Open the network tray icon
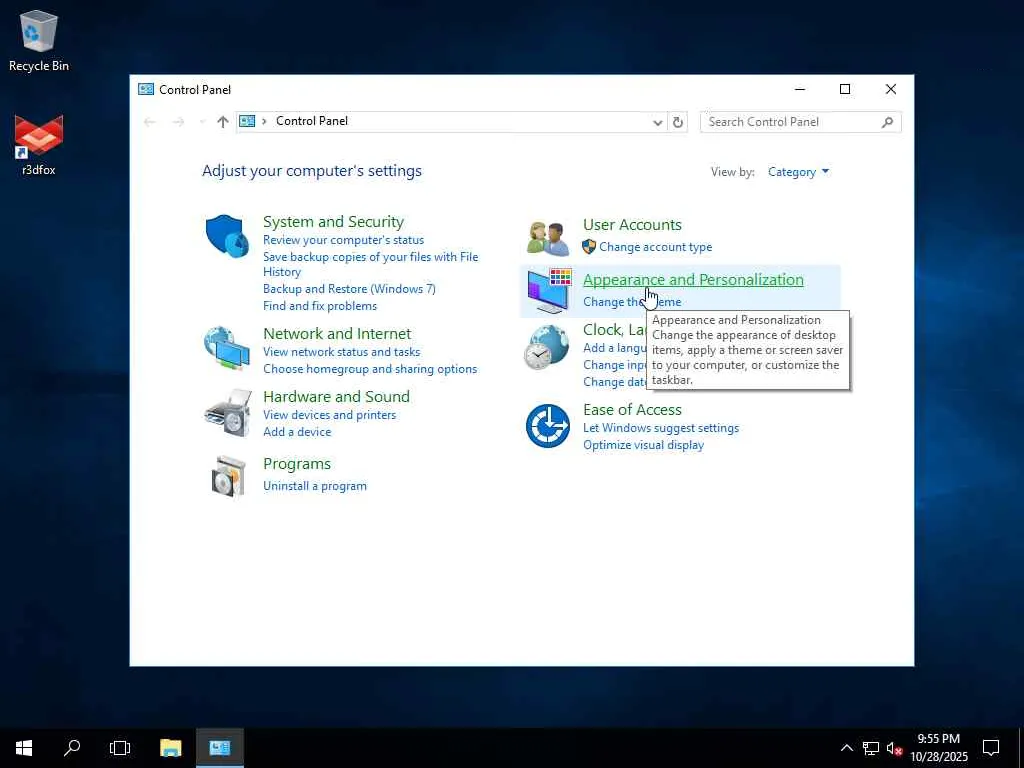 tap(871, 748)
